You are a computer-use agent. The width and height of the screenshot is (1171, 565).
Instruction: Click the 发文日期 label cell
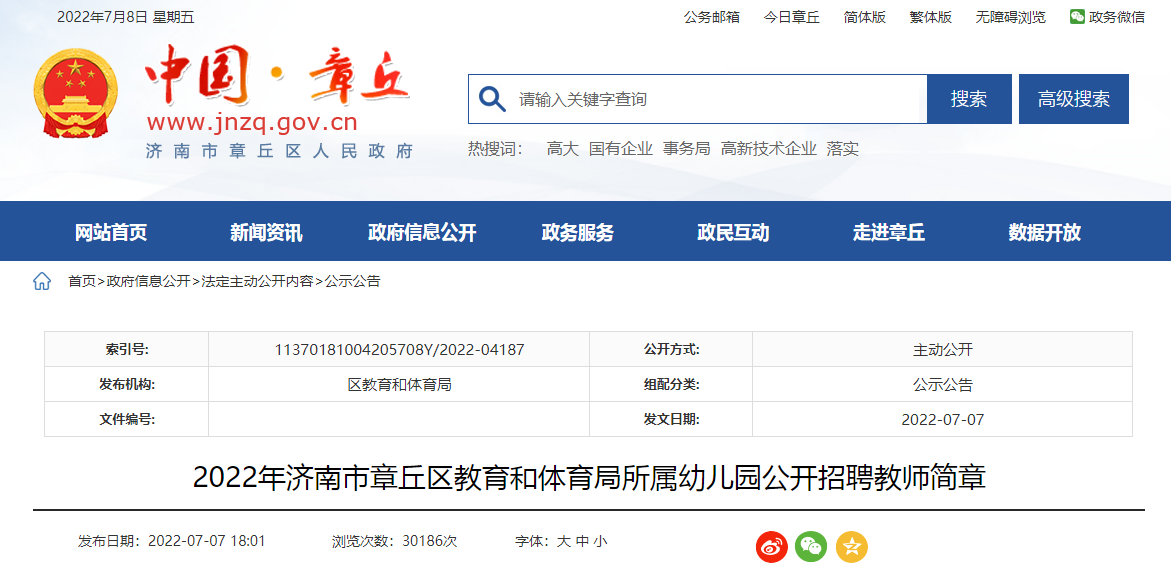(671, 419)
